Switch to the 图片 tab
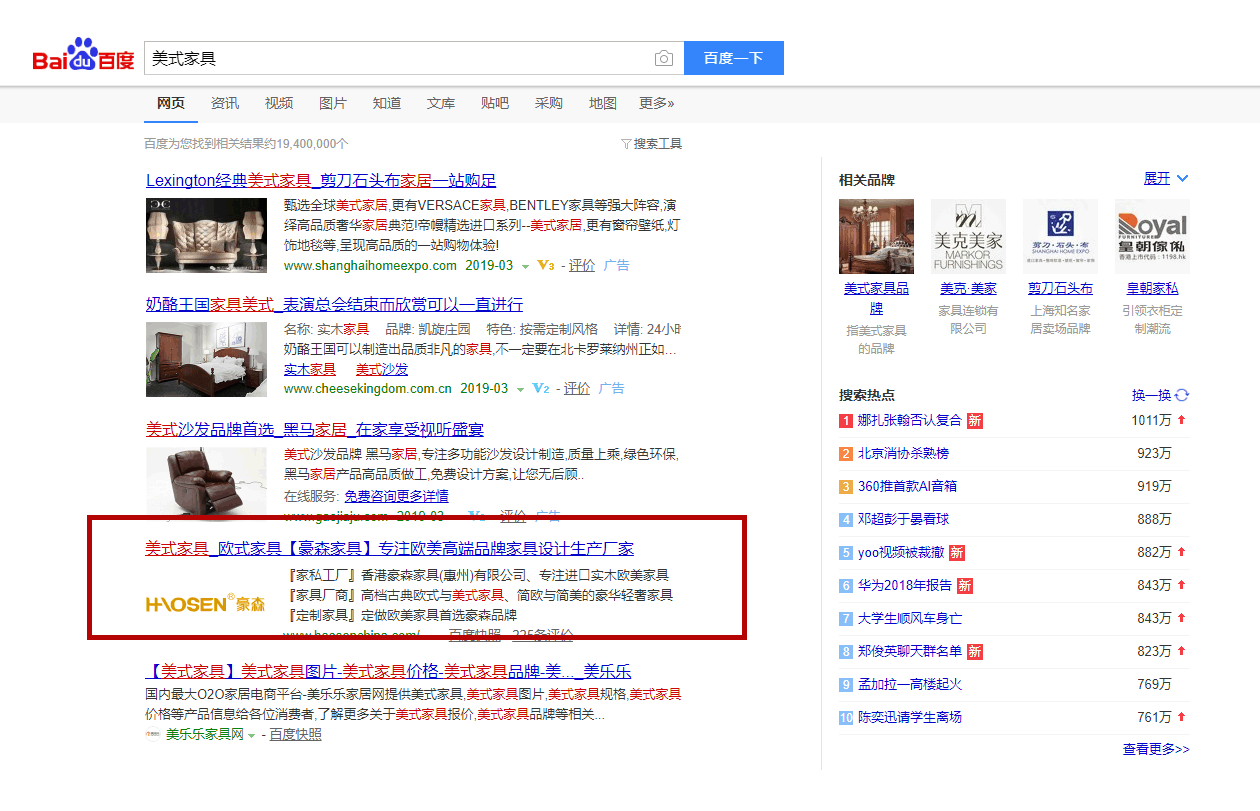Image resolution: width=1260 pixels, height=811 pixels. 333,103
